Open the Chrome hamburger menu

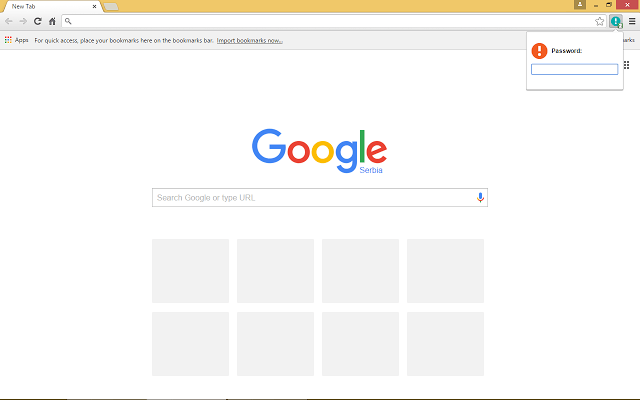(x=631, y=21)
